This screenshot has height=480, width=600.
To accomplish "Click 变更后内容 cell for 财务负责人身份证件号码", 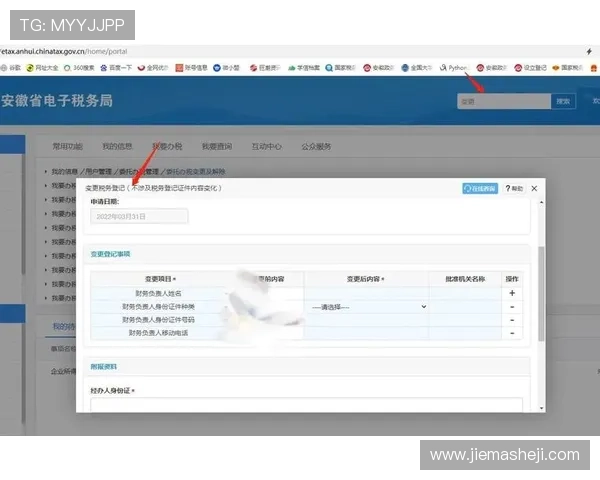I will (x=366, y=320).
